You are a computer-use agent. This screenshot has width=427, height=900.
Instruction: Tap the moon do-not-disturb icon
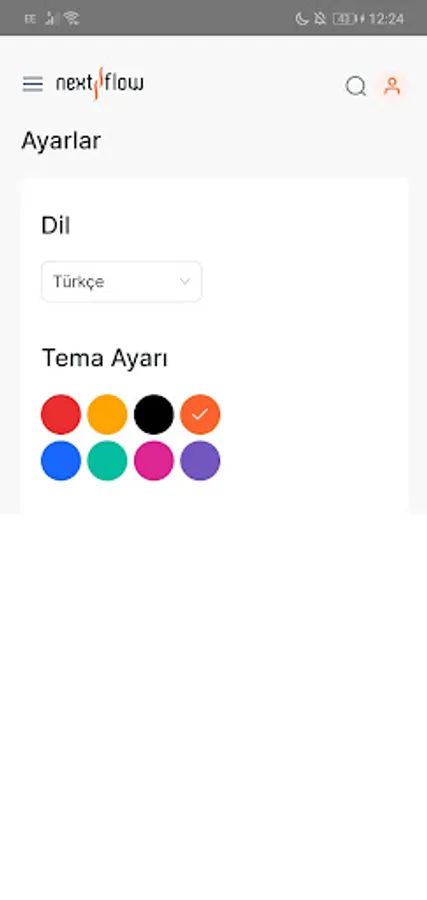[x=301, y=19]
